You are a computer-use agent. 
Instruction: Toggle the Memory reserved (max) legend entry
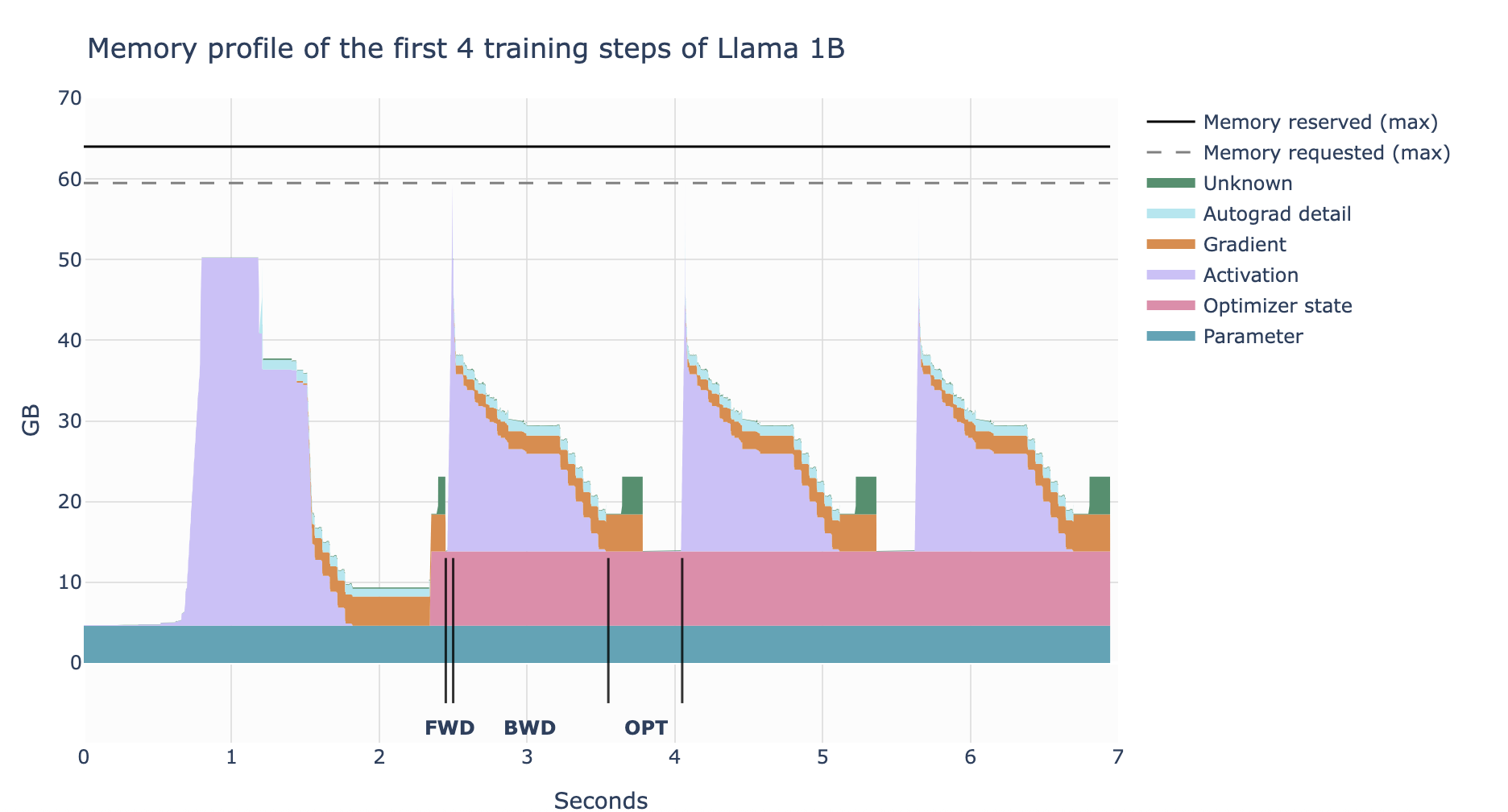point(1293,122)
